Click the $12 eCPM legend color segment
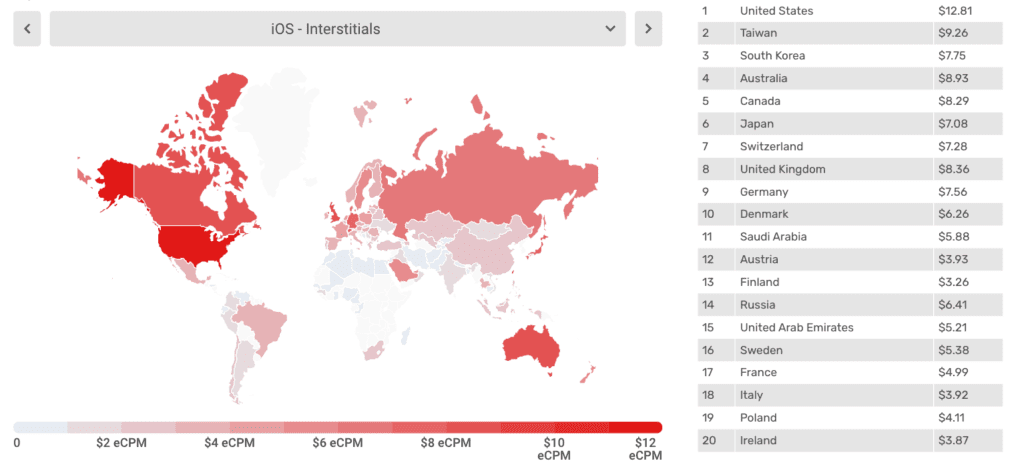Image resolution: width=1024 pixels, height=469 pixels. [635, 427]
